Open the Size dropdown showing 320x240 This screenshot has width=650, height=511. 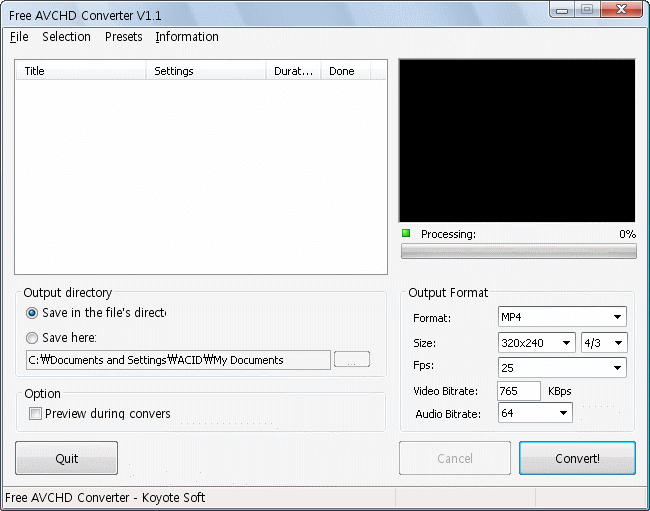(536, 343)
